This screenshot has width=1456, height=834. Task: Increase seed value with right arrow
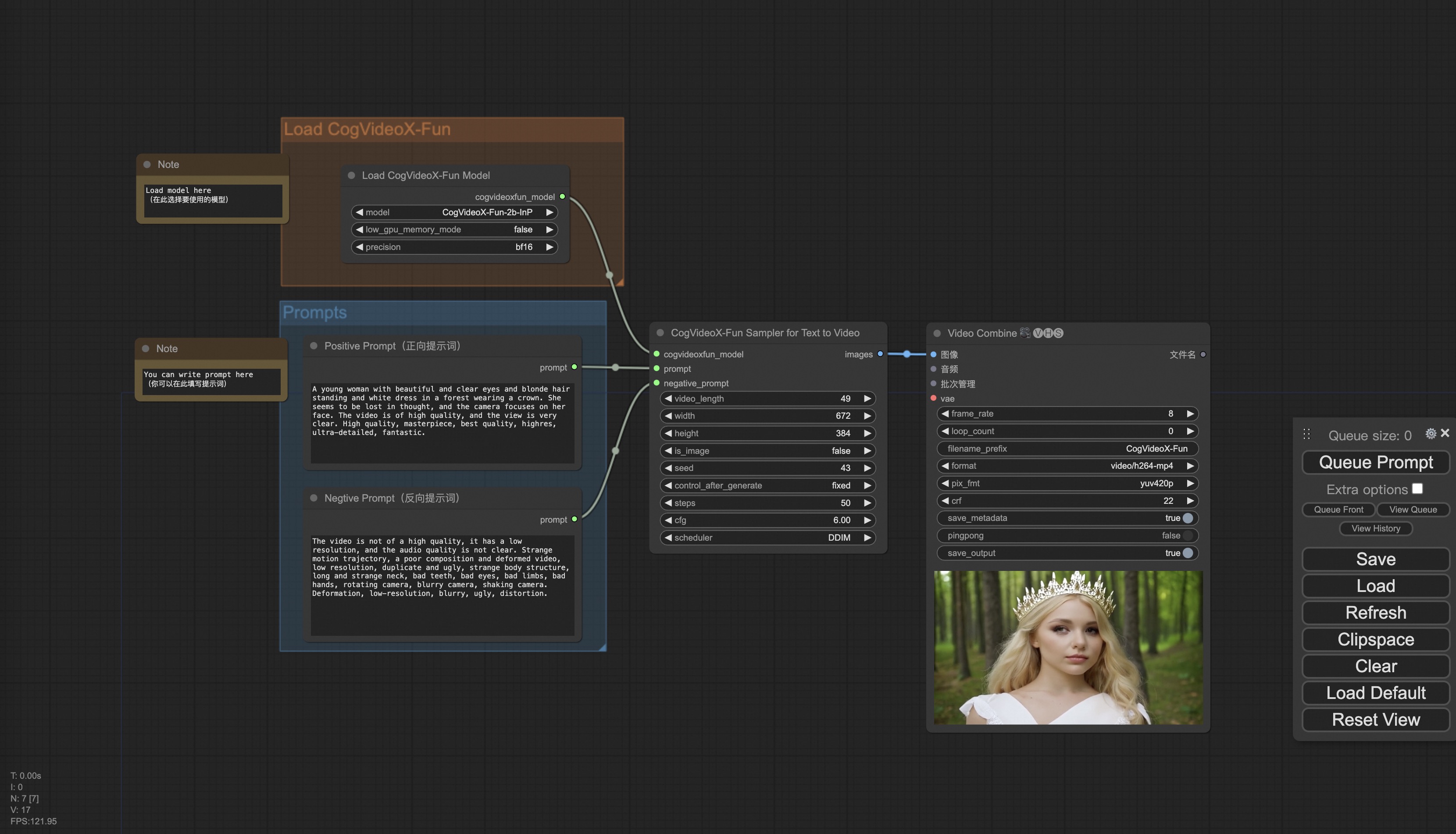(868, 468)
